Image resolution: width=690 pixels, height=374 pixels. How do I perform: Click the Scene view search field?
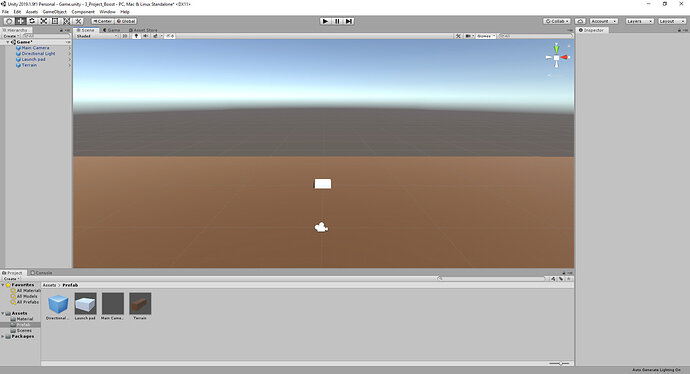click(x=535, y=36)
